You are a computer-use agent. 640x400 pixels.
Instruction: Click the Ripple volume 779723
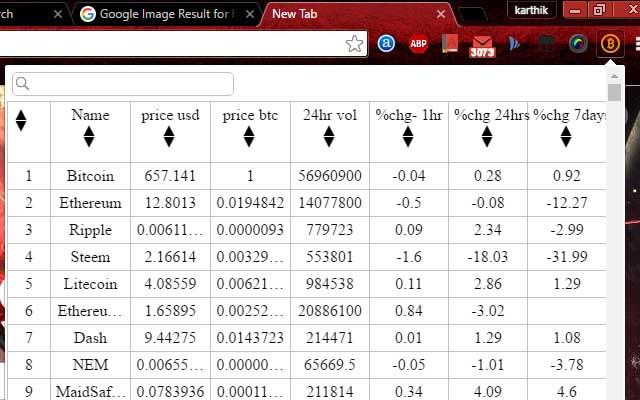(x=330, y=230)
